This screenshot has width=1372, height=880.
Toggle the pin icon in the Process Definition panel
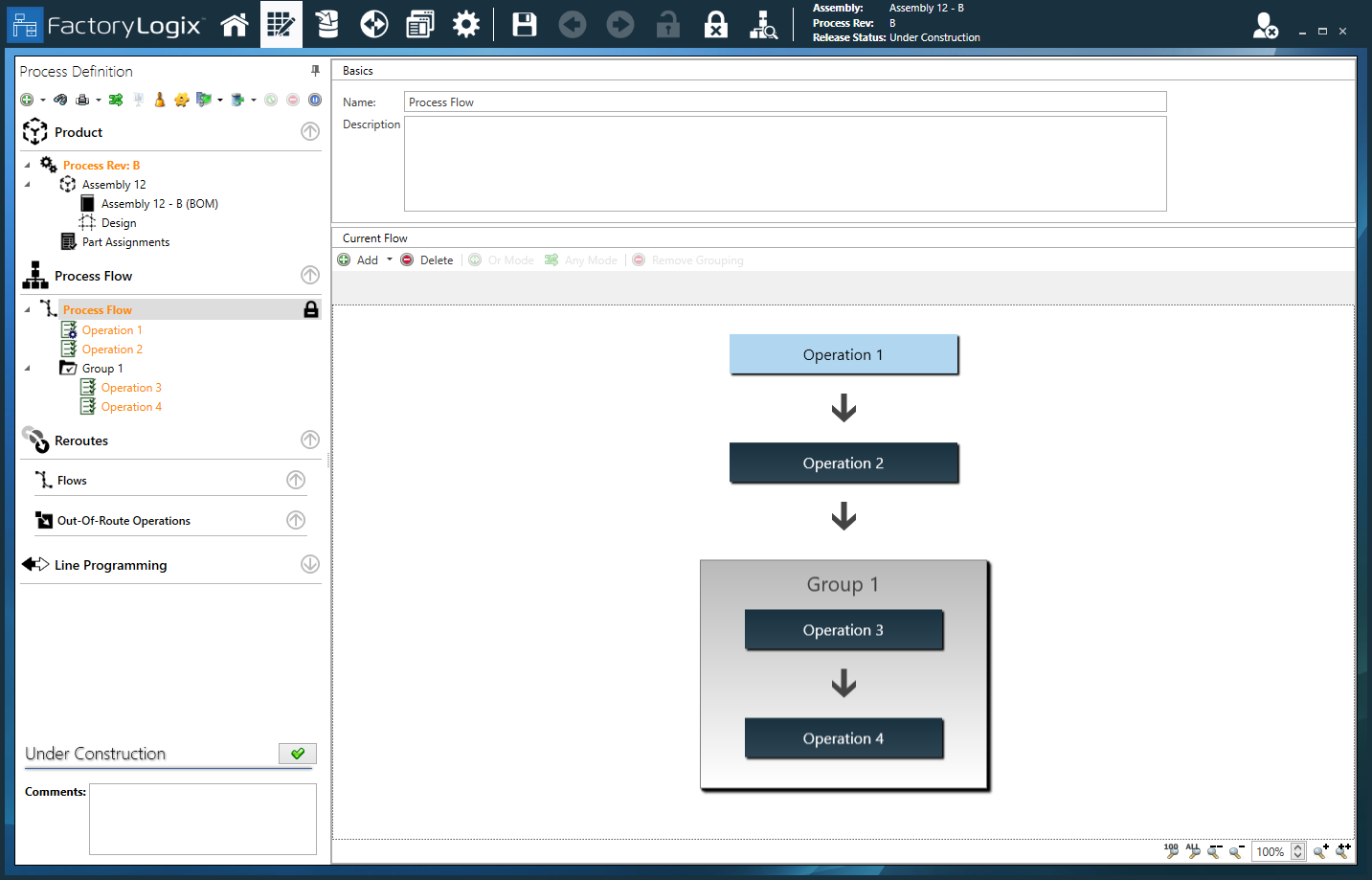coord(315,71)
